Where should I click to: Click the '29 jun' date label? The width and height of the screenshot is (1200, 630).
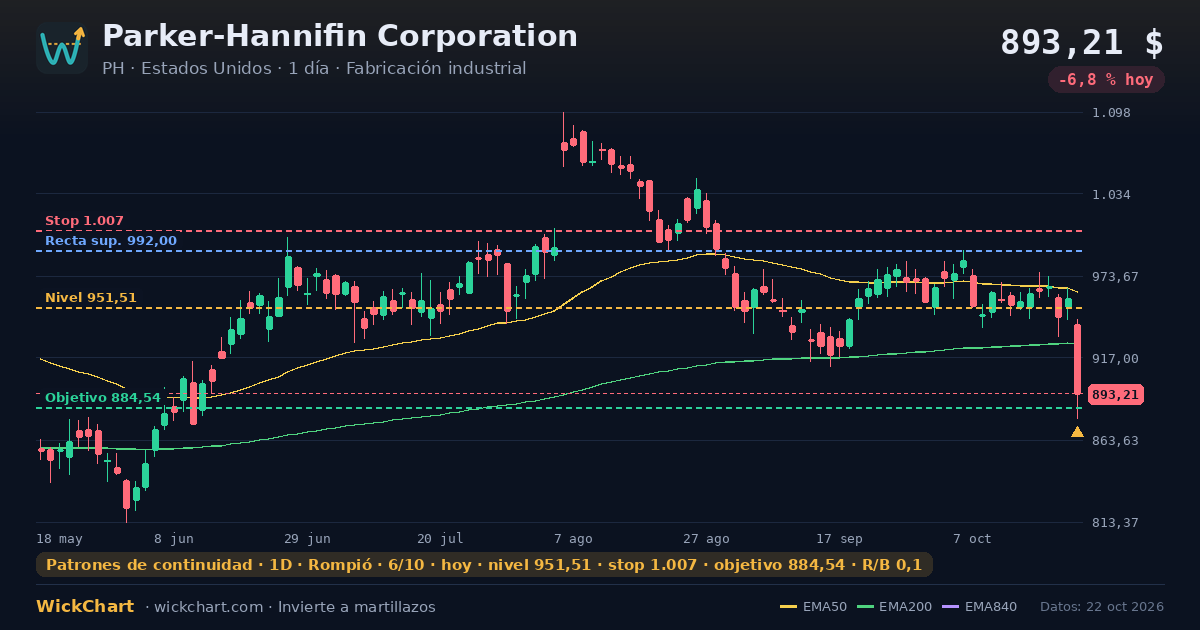[x=308, y=539]
